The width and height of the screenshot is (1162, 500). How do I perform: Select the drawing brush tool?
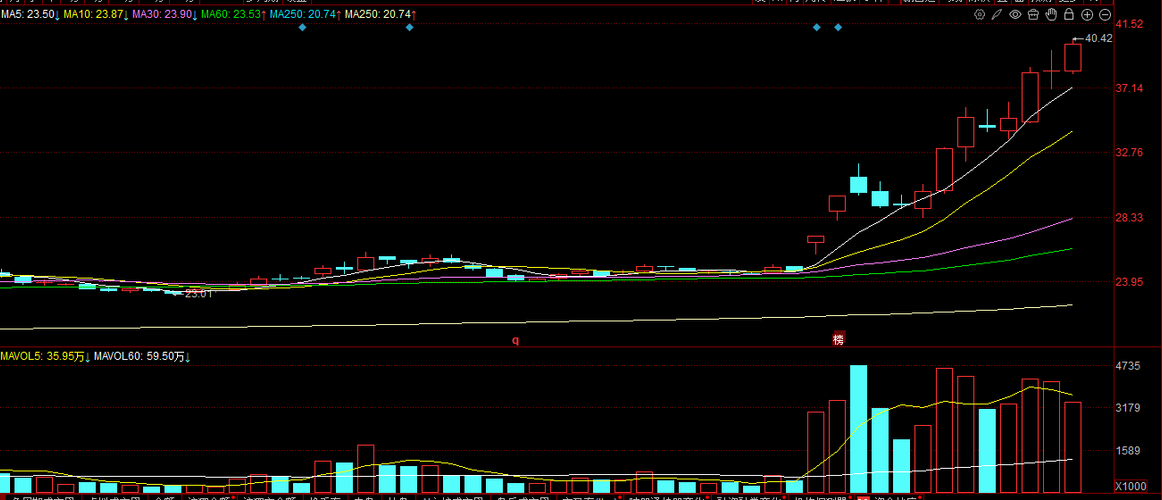(997, 15)
